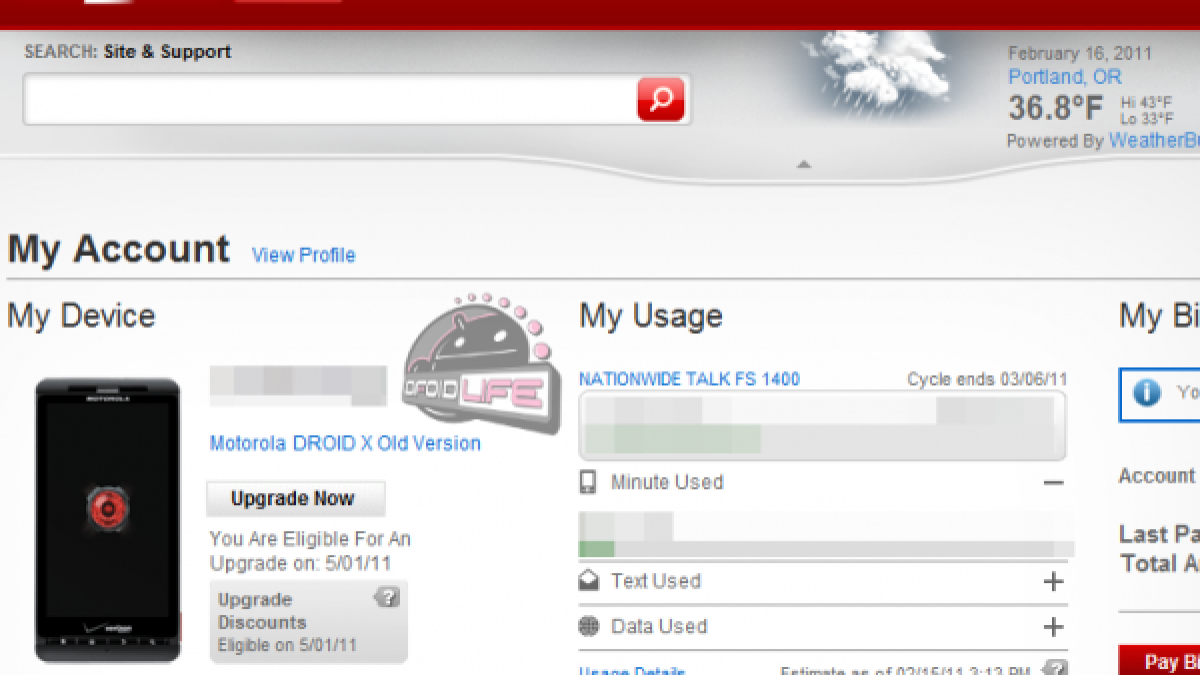Collapse the Minute Used section
Screen dimensions: 1200x675
[x=1053, y=483]
